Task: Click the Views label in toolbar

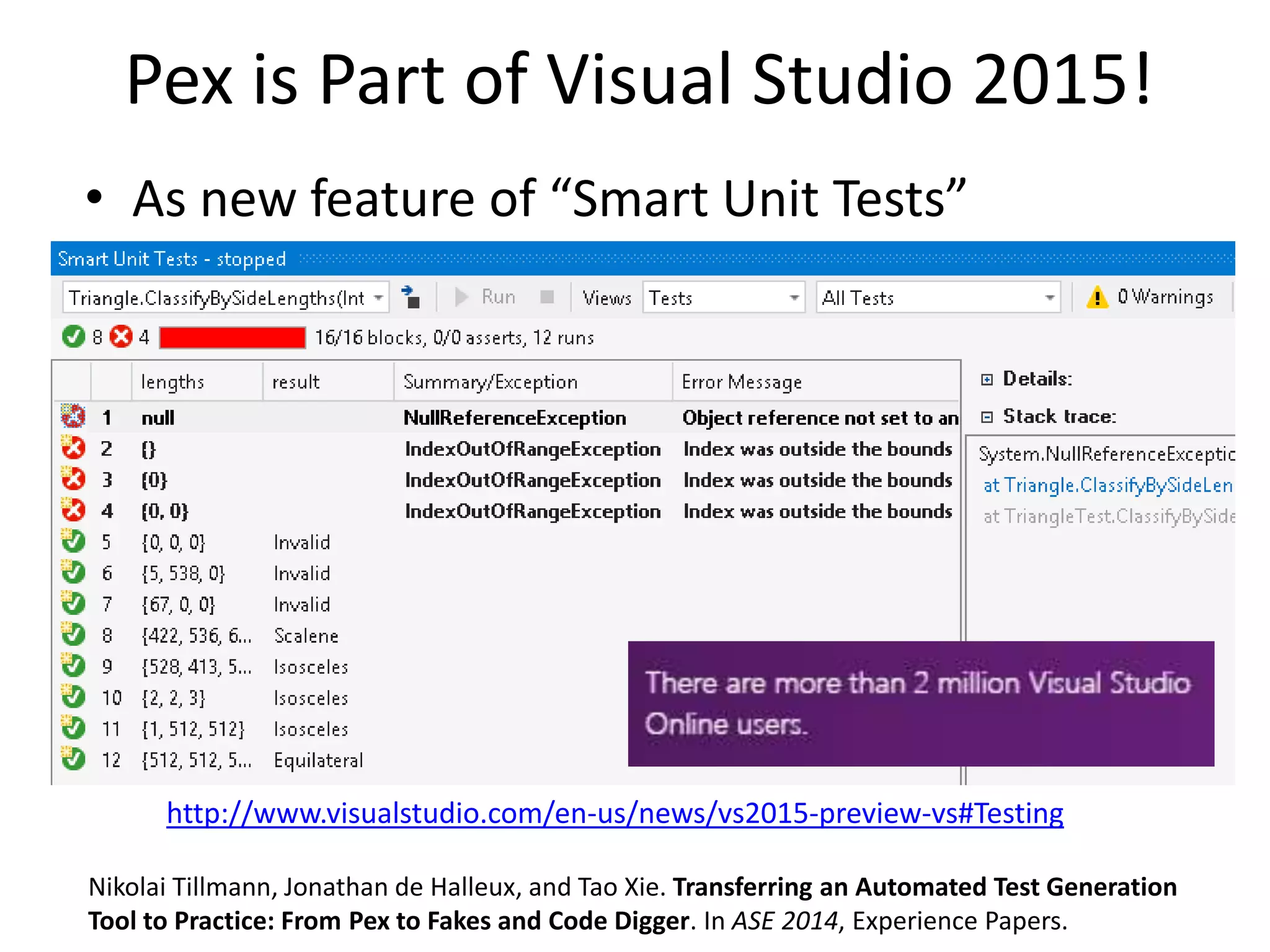Action: (606, 298)
